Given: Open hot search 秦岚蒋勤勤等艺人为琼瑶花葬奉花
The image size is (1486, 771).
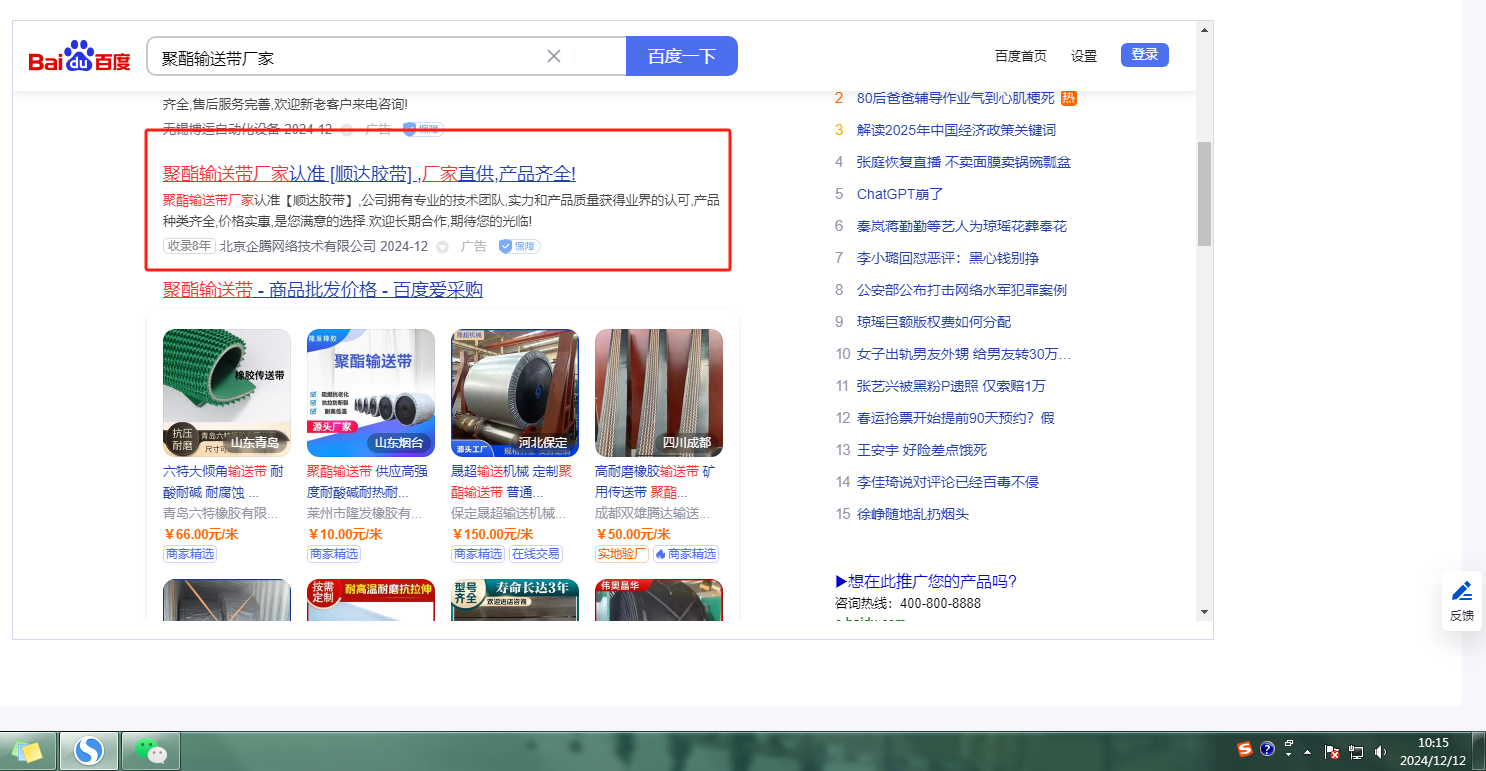Looking at the screenshot, I should [962, 226].
